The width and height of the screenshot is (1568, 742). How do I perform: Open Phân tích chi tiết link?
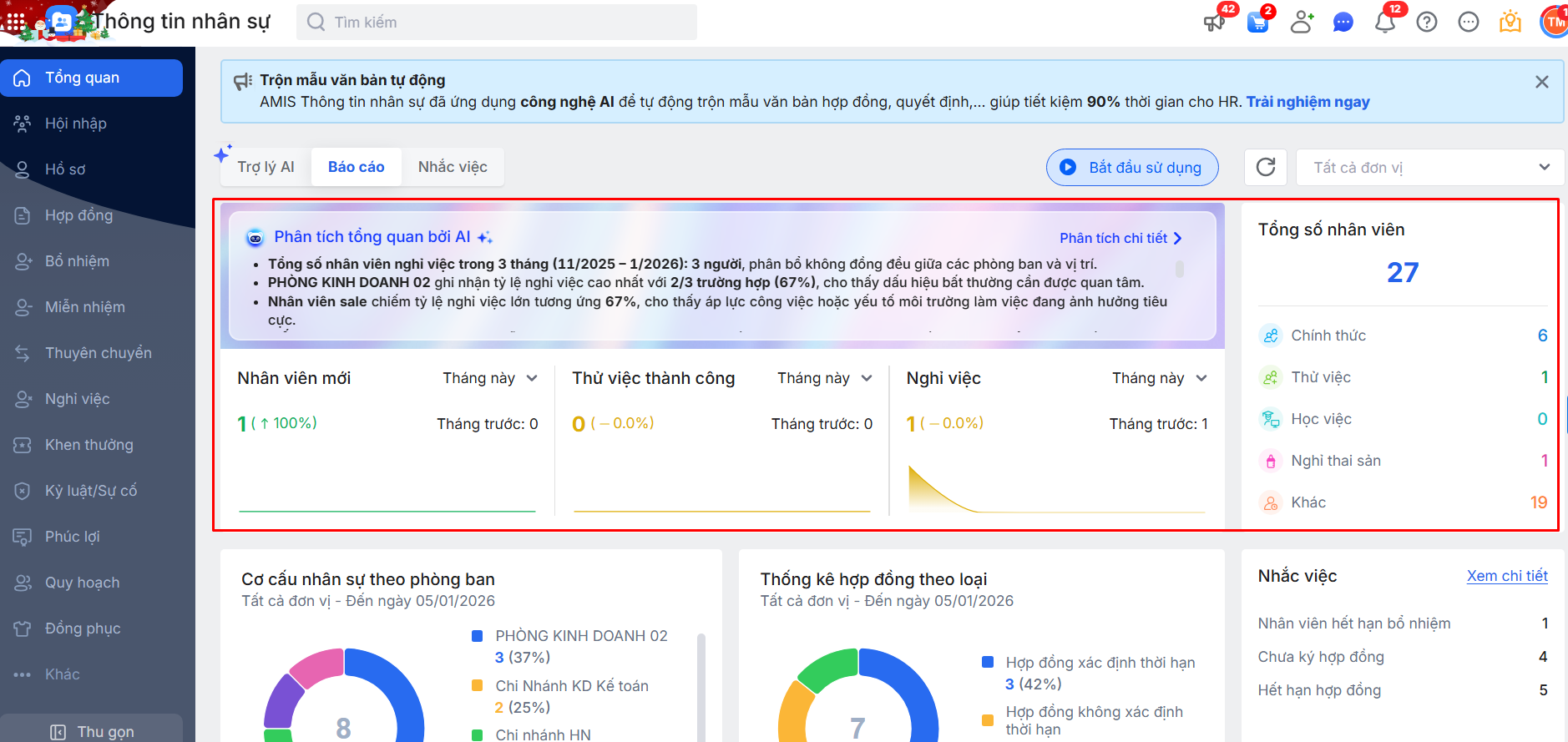point(1120,239)
